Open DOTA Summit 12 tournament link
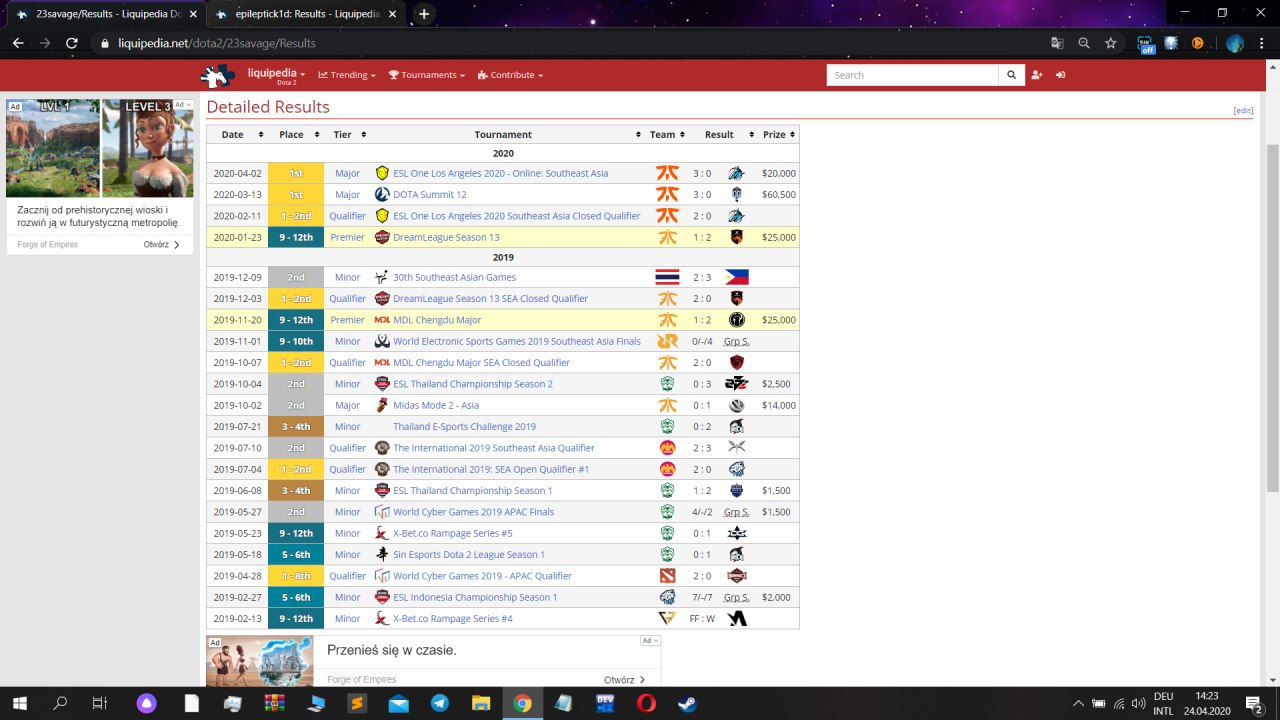 pos(430,195)
